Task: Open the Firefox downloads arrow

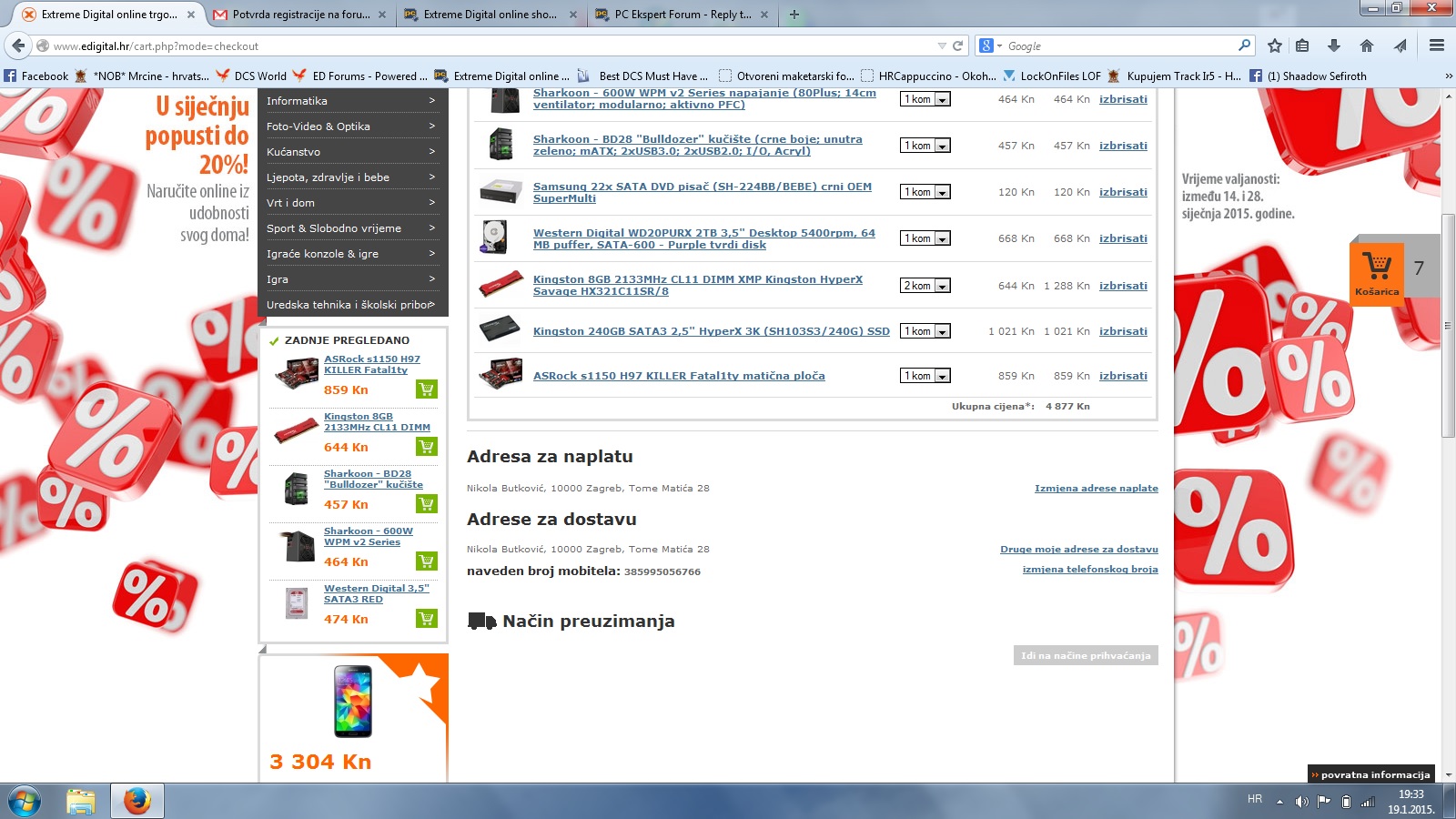Action: click(x=1334, y=45)
